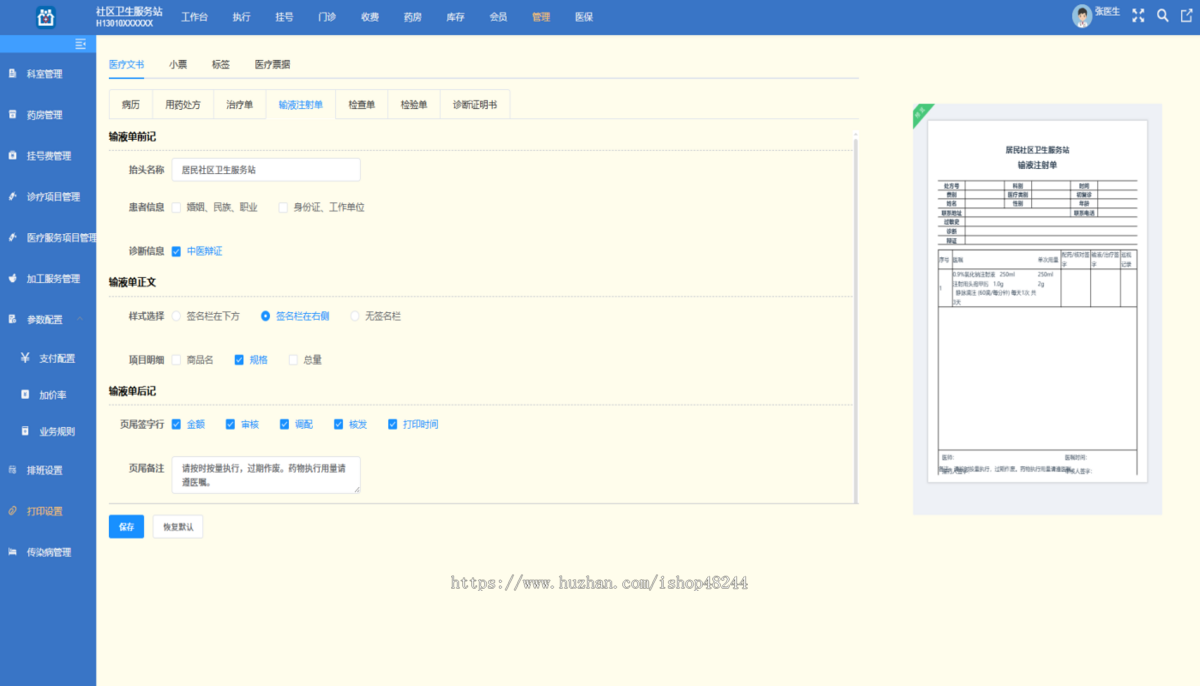Uncheck the 调配 footer checkbox
This screenshot has width=1200, height=686.
284,424
